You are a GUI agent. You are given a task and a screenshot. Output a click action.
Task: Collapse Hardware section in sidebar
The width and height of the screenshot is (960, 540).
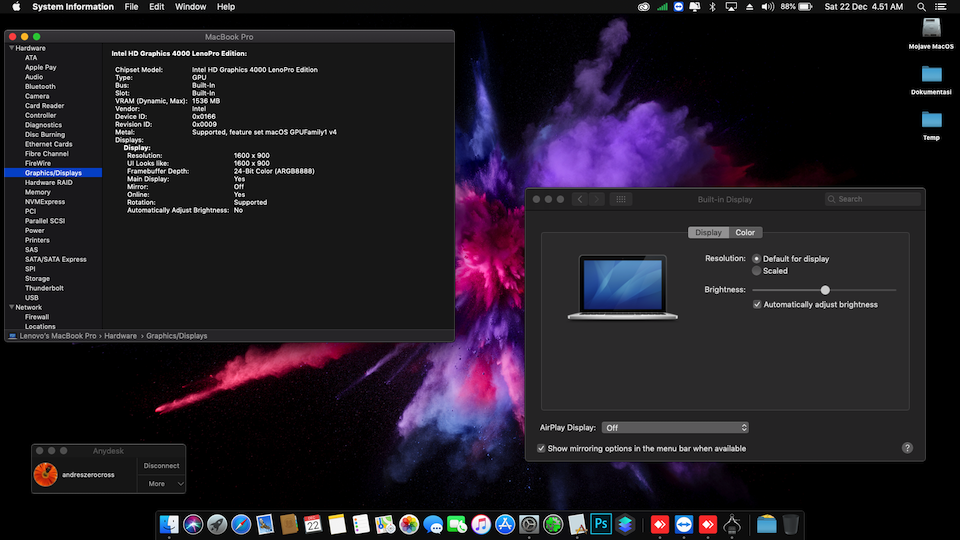coord(12,48)
